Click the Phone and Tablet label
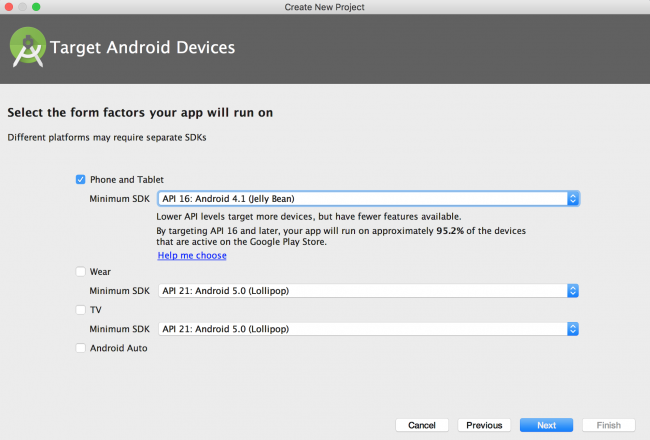 coord(127,180)
